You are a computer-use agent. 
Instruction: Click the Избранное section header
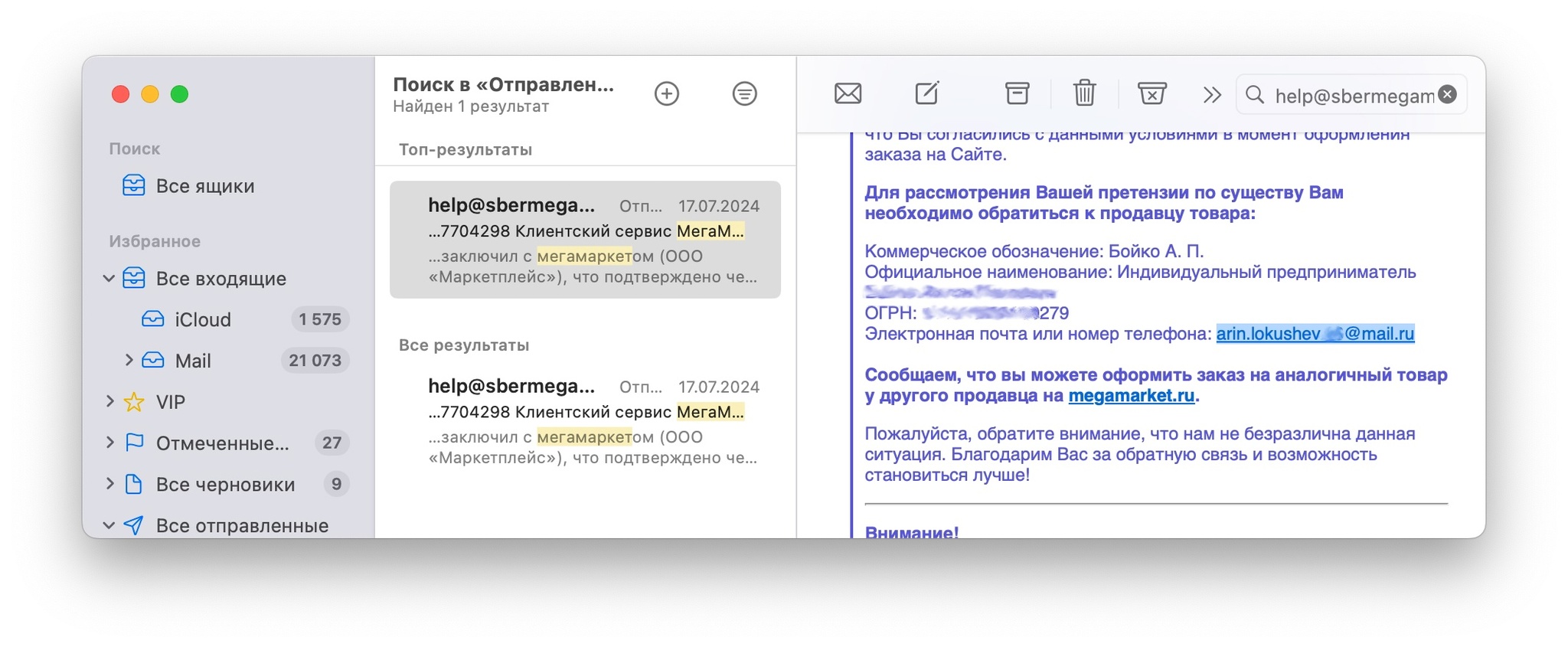pos(155,241)
